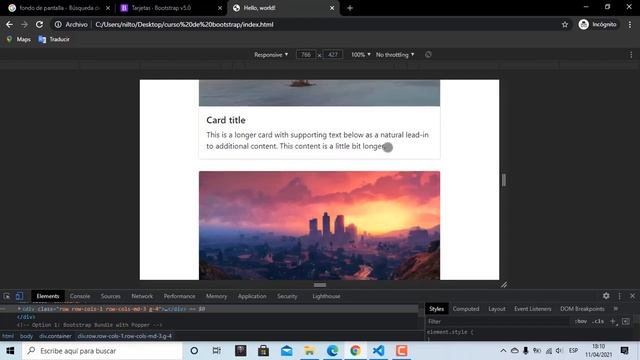The height and width of the screenshot is (360, 640).
Task: Click the Escribe aquí para buscar box
Action: 102,351
